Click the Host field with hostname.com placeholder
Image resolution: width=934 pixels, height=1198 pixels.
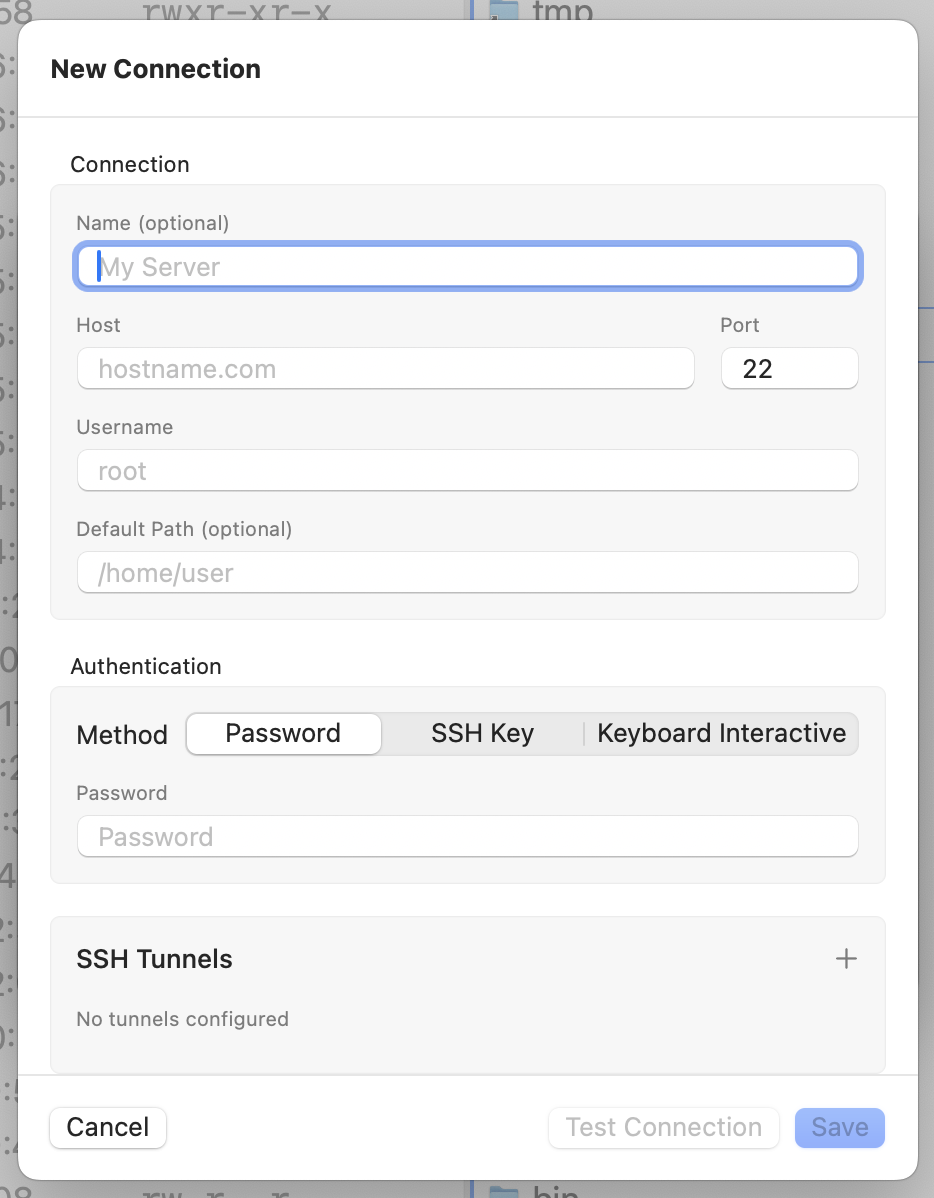pos(386,369)
